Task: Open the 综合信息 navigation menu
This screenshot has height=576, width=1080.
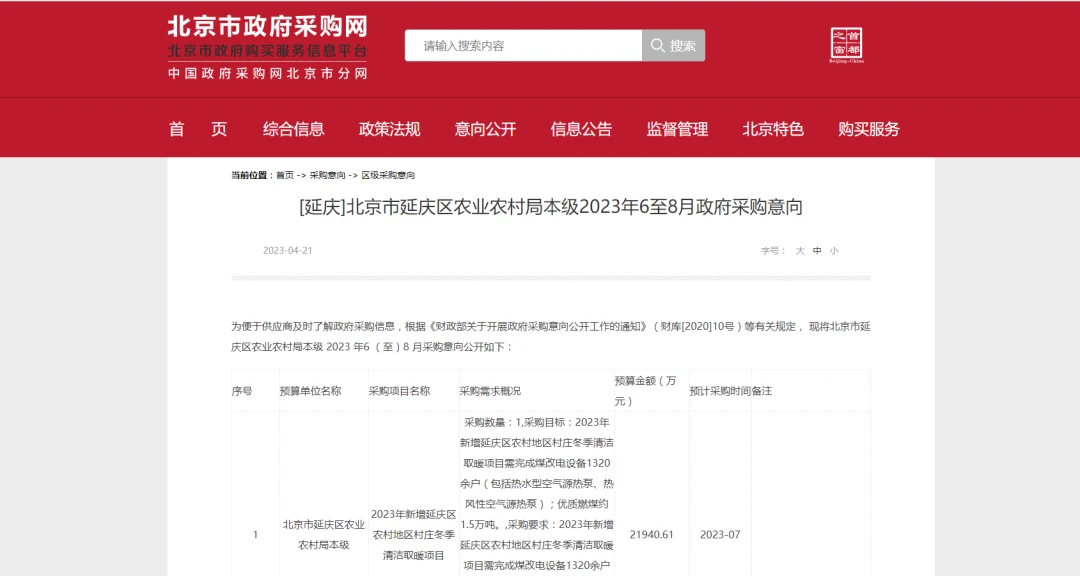Action: pyautogui.click(x=294, y=129)
